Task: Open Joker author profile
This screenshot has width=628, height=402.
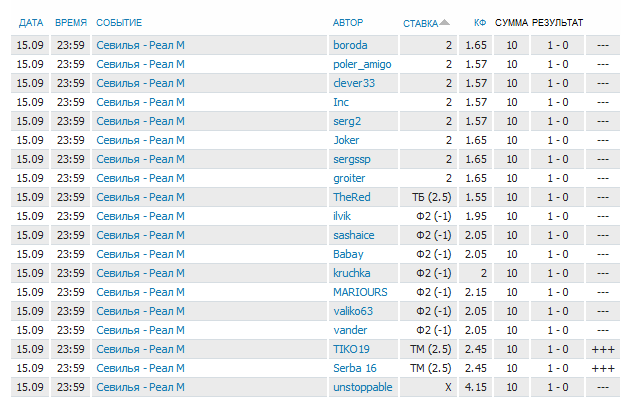Action: pyautogui.click(x=346, y=140)
